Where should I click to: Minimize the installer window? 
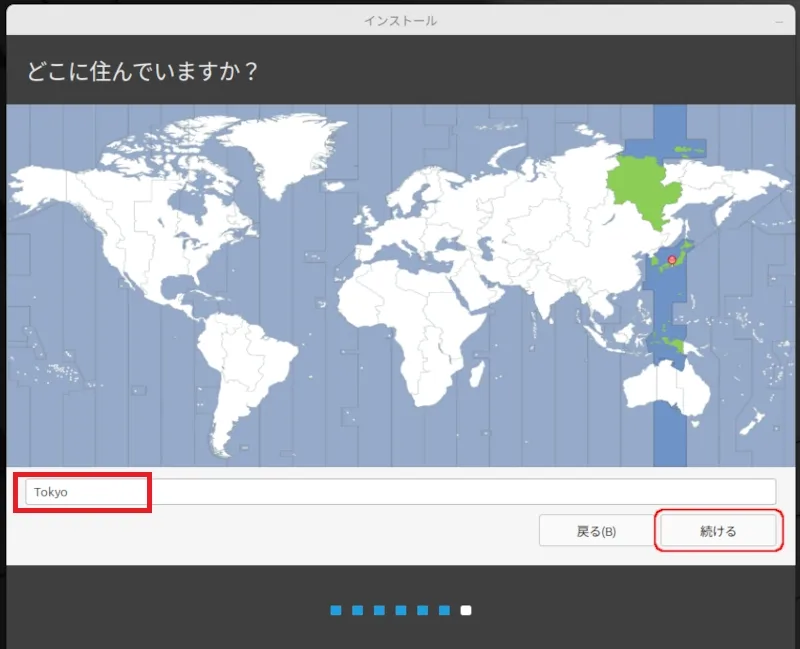click(x=778, y=20)
